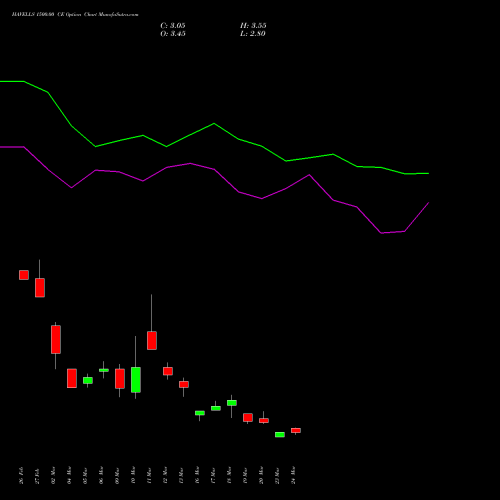Click the green candle for 18 Mar
This screenshot has height=500, width=500.
232,403
